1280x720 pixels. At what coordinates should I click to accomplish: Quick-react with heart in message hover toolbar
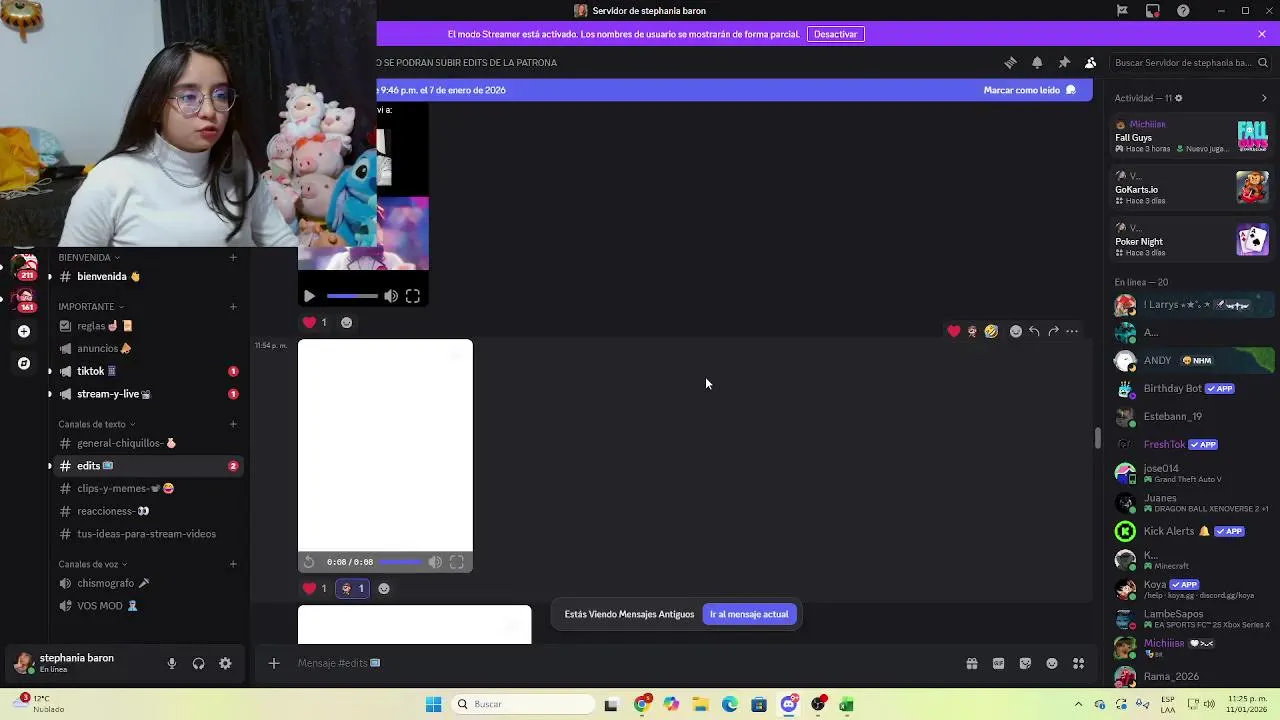954,331
